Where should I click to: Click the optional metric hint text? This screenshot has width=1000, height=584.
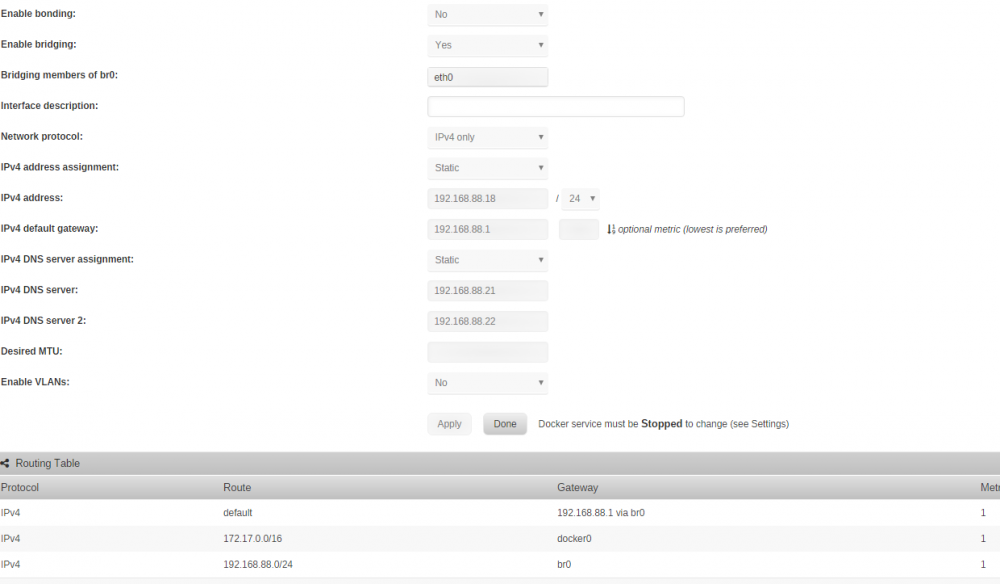click(x=693, y=229)
